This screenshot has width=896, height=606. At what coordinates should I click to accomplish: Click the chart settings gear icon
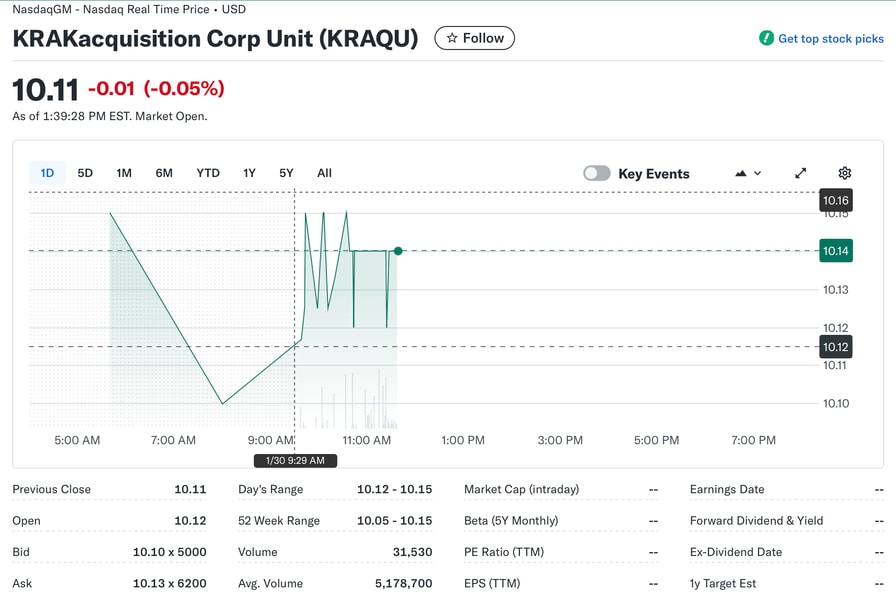tap(844, 173)
